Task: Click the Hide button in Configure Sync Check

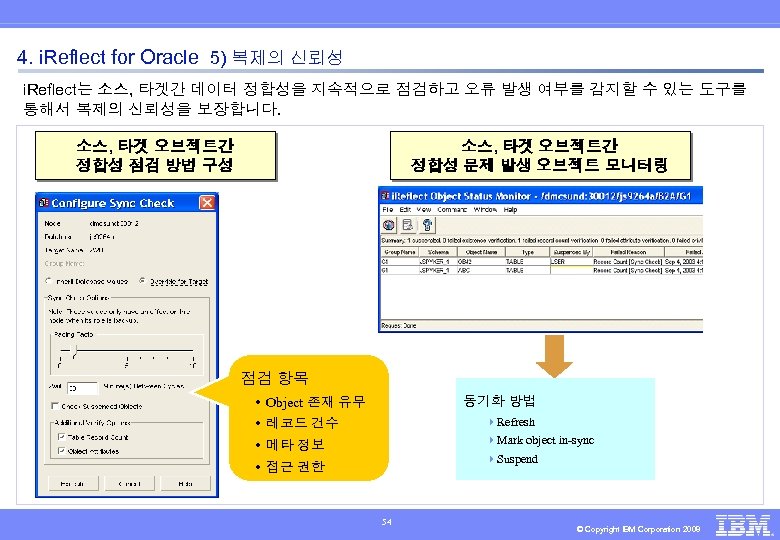Action: [186, 483]
